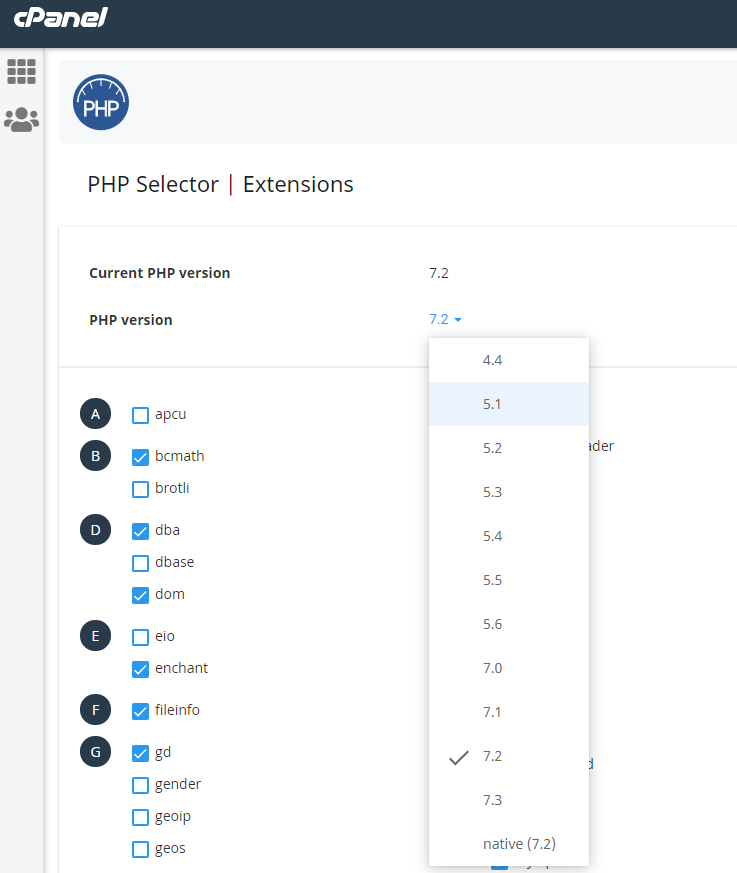
Task: Open the apps grid icon in sidebar
Action: (x=22, y=71)
